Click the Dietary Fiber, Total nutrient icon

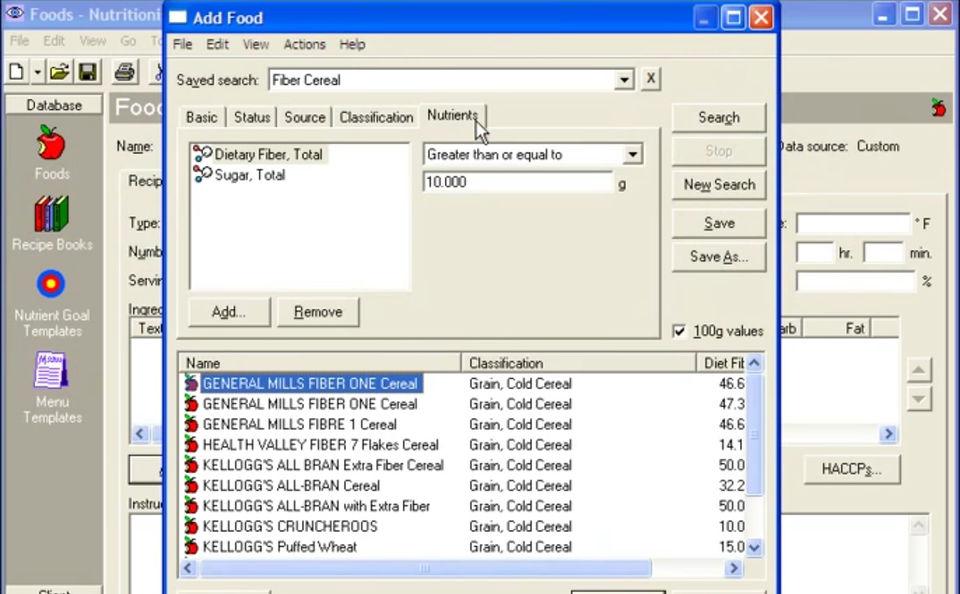202,154
